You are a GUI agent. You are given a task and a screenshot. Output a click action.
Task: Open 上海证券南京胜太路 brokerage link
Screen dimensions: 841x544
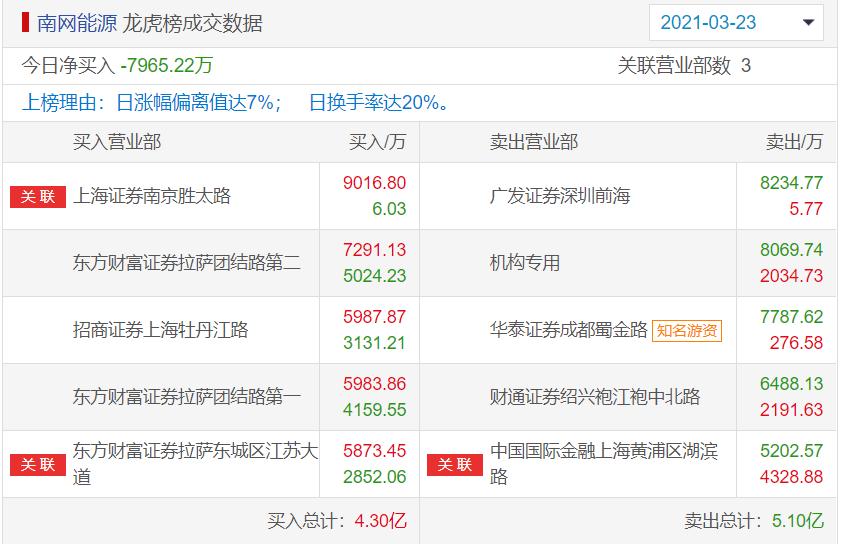tap(152, 196)
